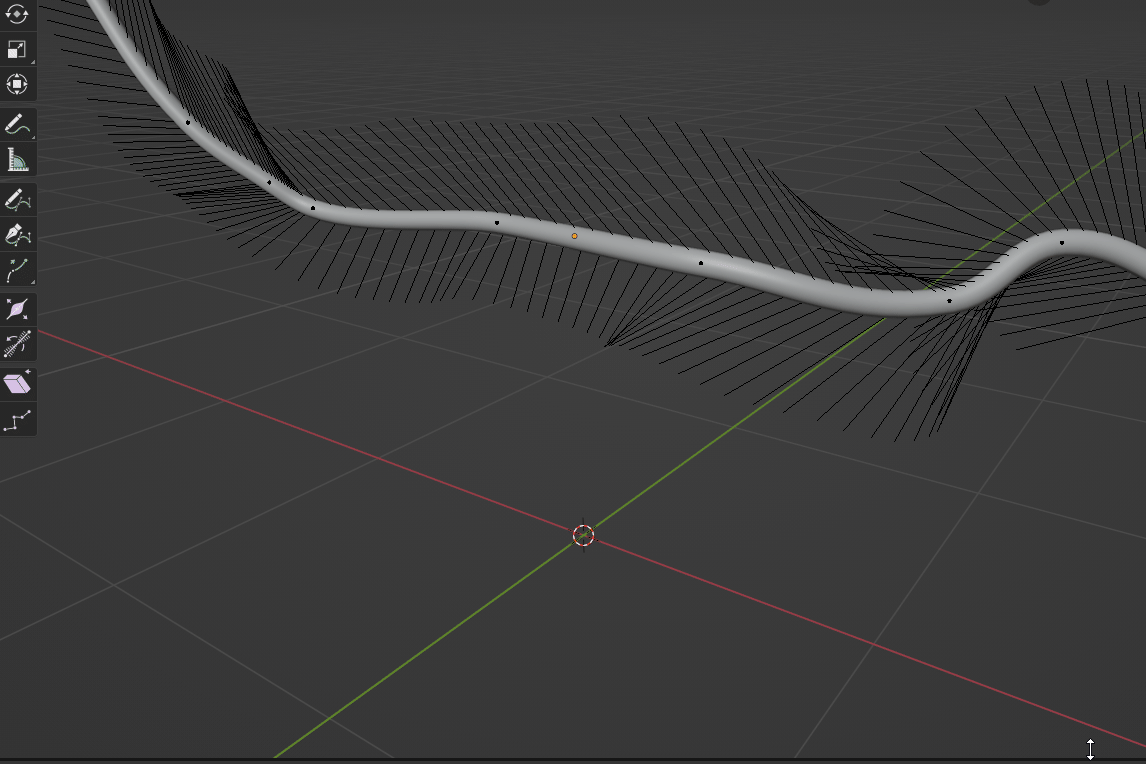This screenshot has height=764, width=1146.
Task: Choose the Radius tool
Action: 17,309
